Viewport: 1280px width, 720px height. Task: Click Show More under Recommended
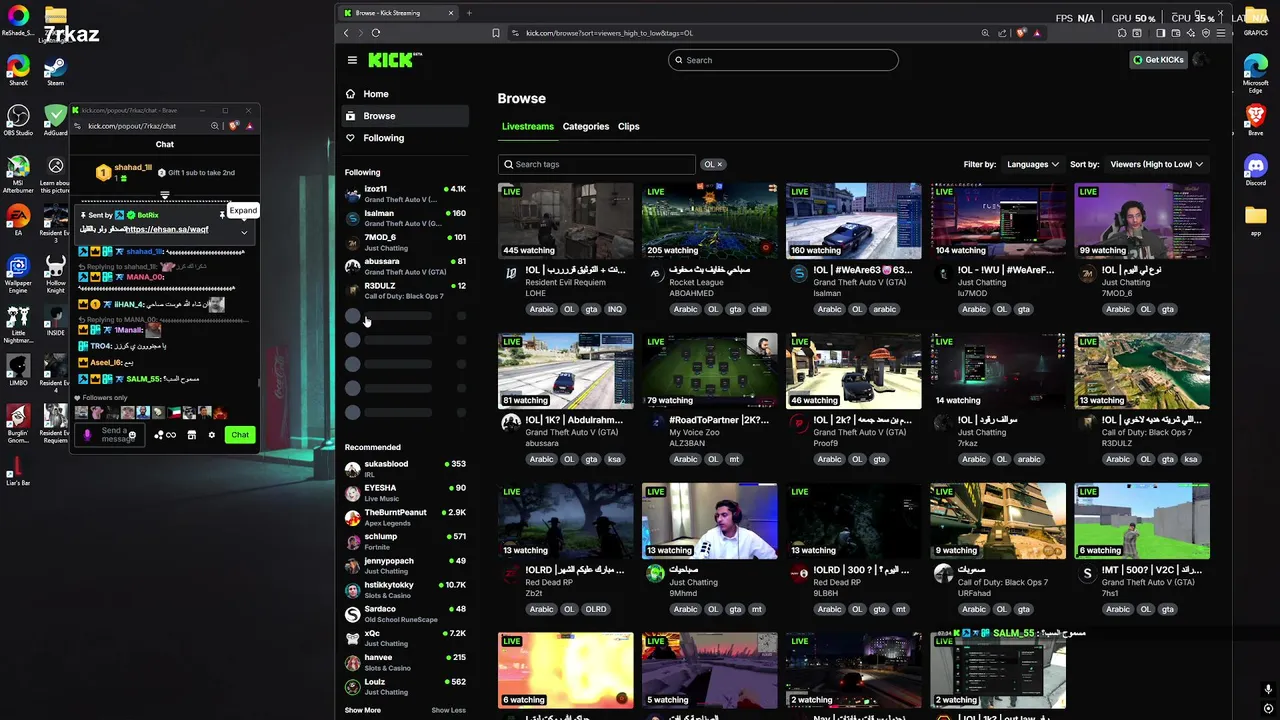click(362, 710)
